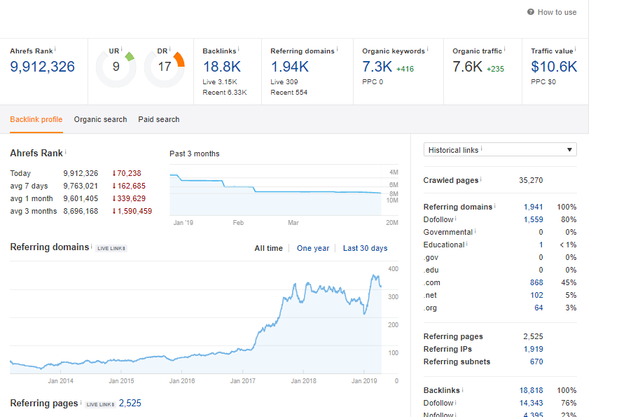The height and width of the screenshot is (417, 640).
Task: Click the LIVE LINKS badge by Referring domains
Action: coord(111,248)
